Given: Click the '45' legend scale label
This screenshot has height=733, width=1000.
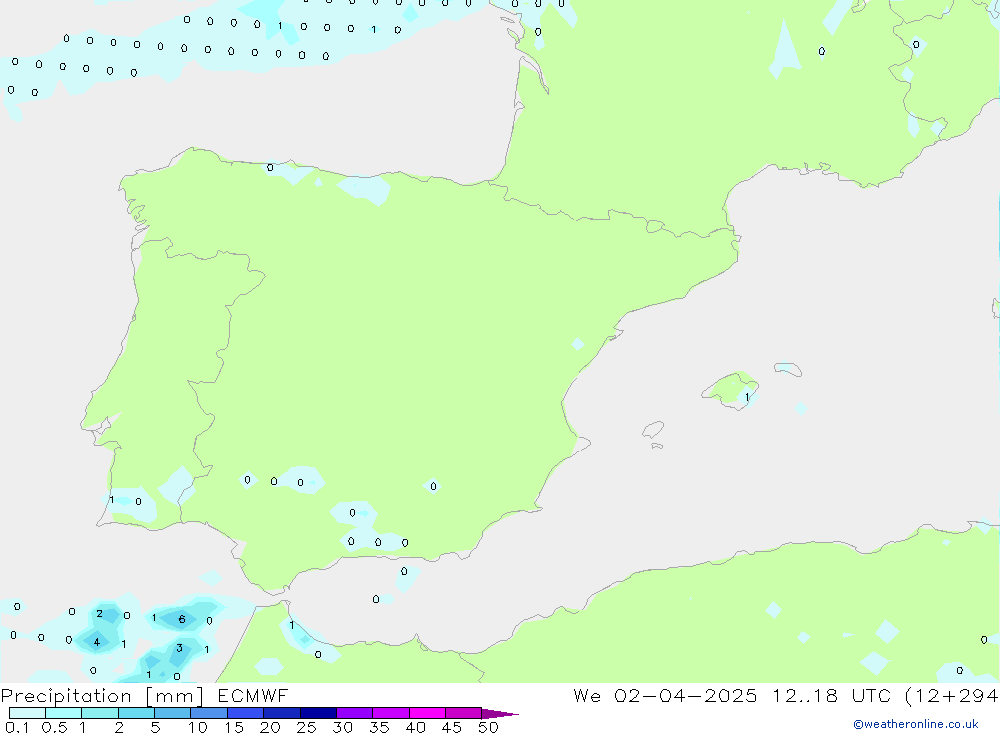Looking at the screenshot, I should (x=452, y=727).
